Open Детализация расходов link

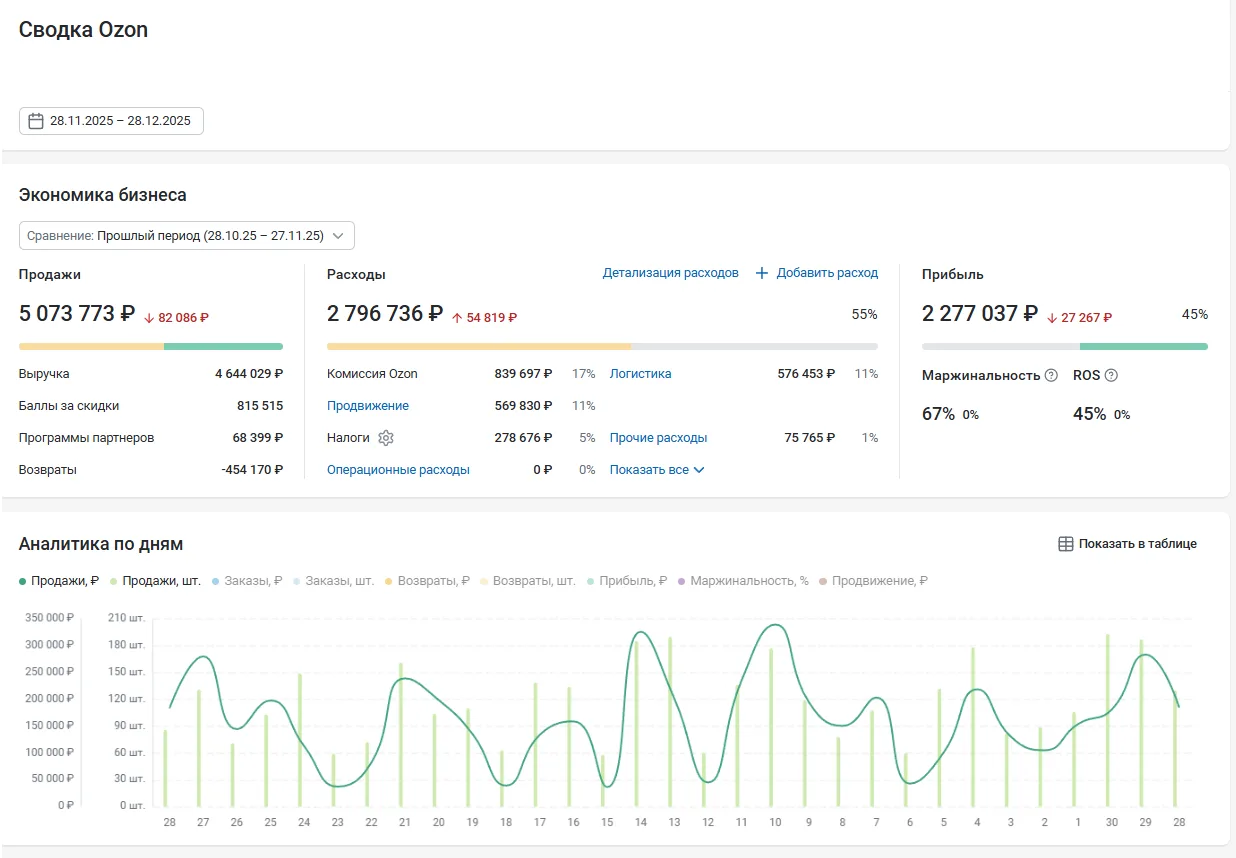click(670, 273)
